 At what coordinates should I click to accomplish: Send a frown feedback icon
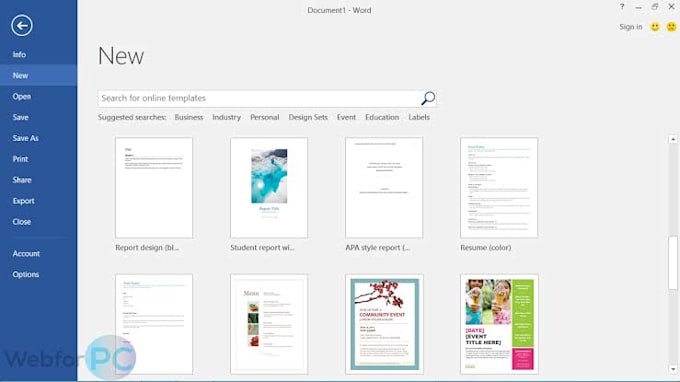tap(671, 27)
